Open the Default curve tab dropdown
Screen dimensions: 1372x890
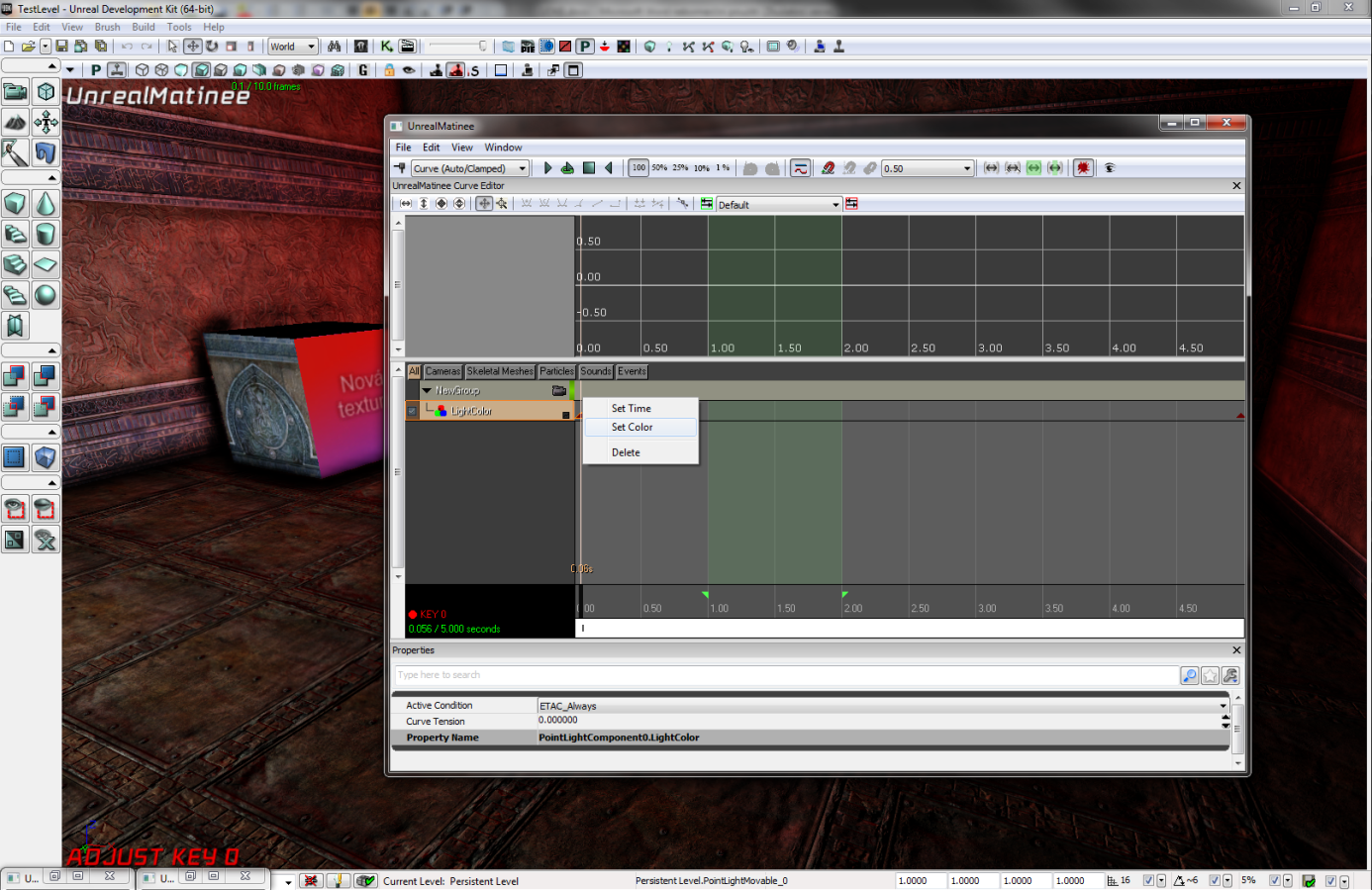point(778,205)
